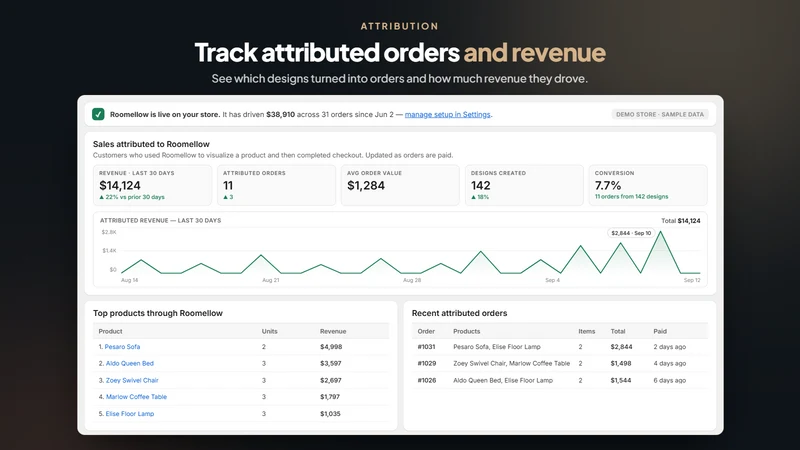Image resolution: width=800 pixels, height=450 pixels.
Task: Click the Paid column header
Action: (660, 331)
